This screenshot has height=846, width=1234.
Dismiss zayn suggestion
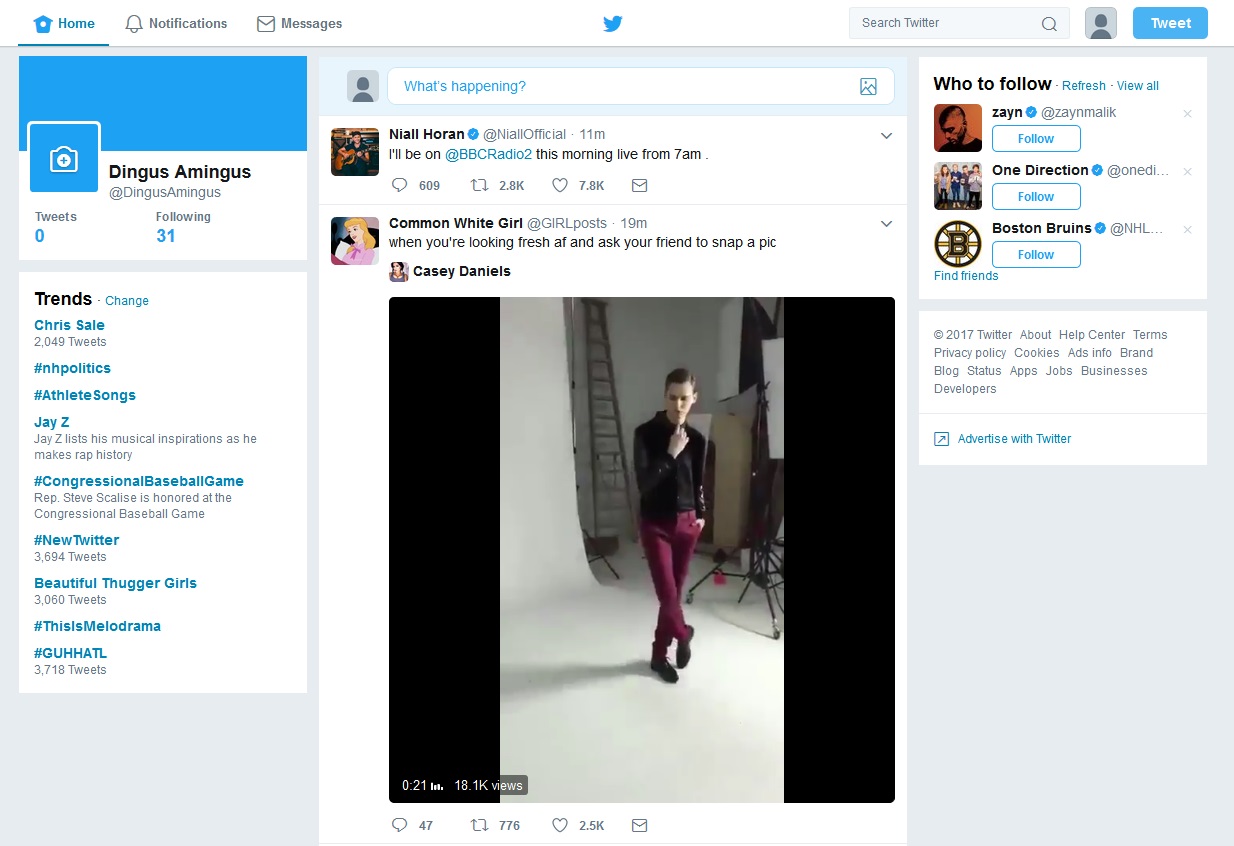pyautogui.click(x=1187, y=114)
